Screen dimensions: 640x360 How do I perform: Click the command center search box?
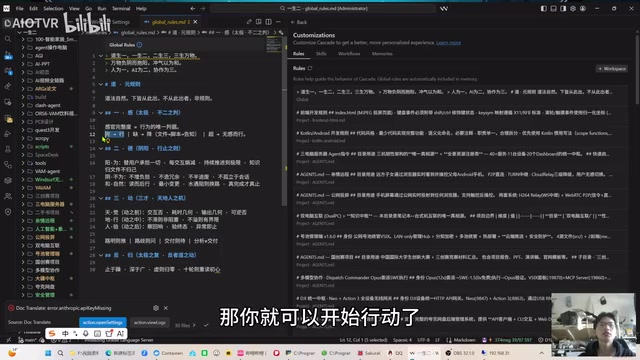coord(323,8)
